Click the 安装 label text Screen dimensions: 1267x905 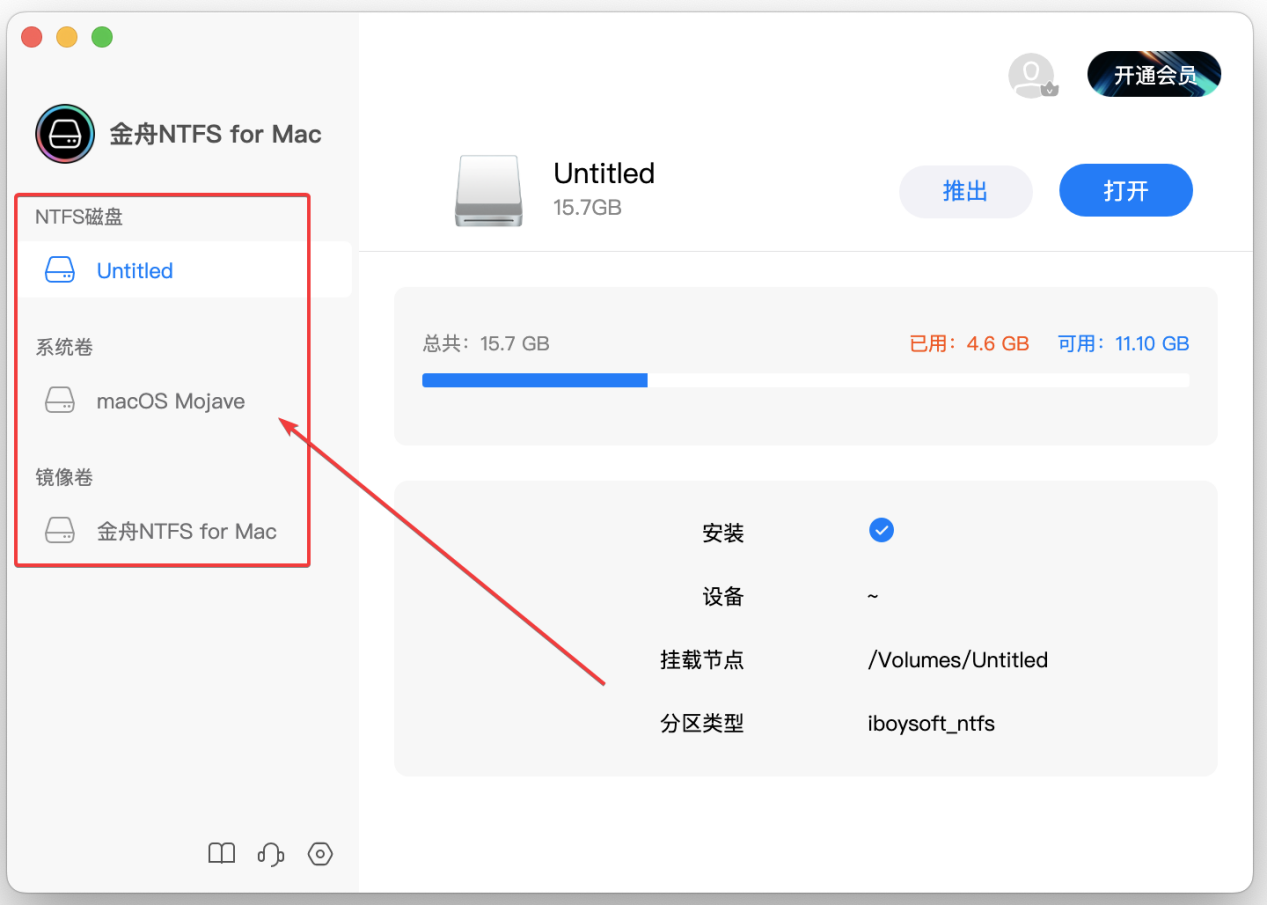pos(723,533)
